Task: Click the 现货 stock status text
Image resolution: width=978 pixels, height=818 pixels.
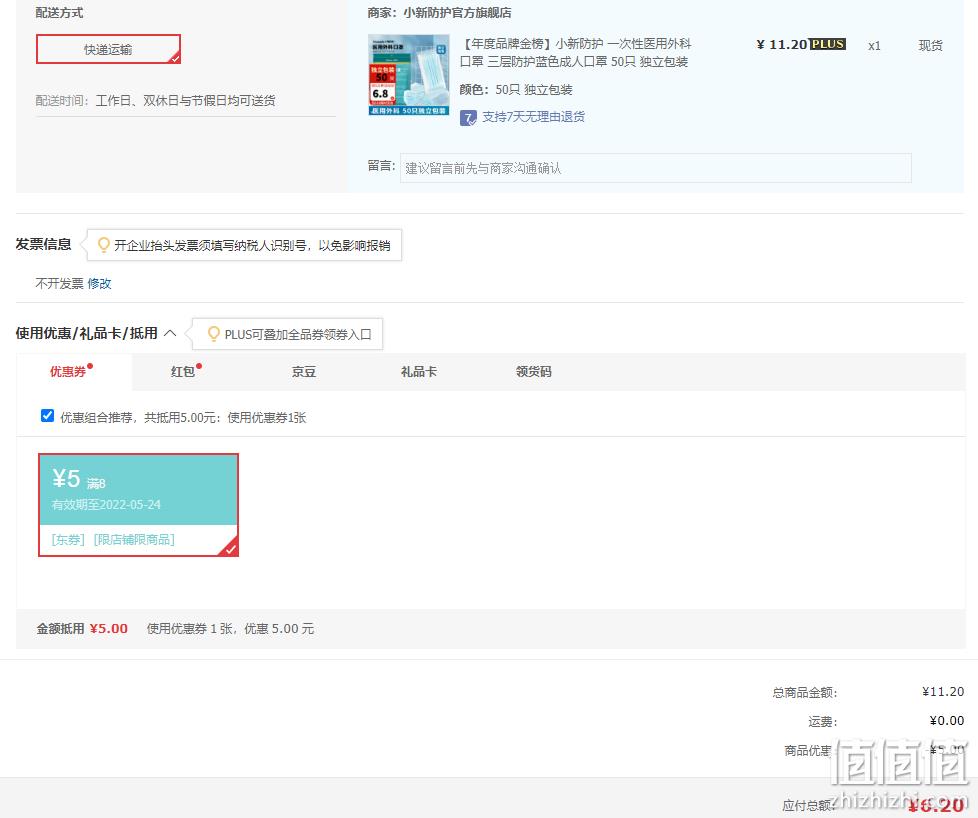Action: coord(931,45)
